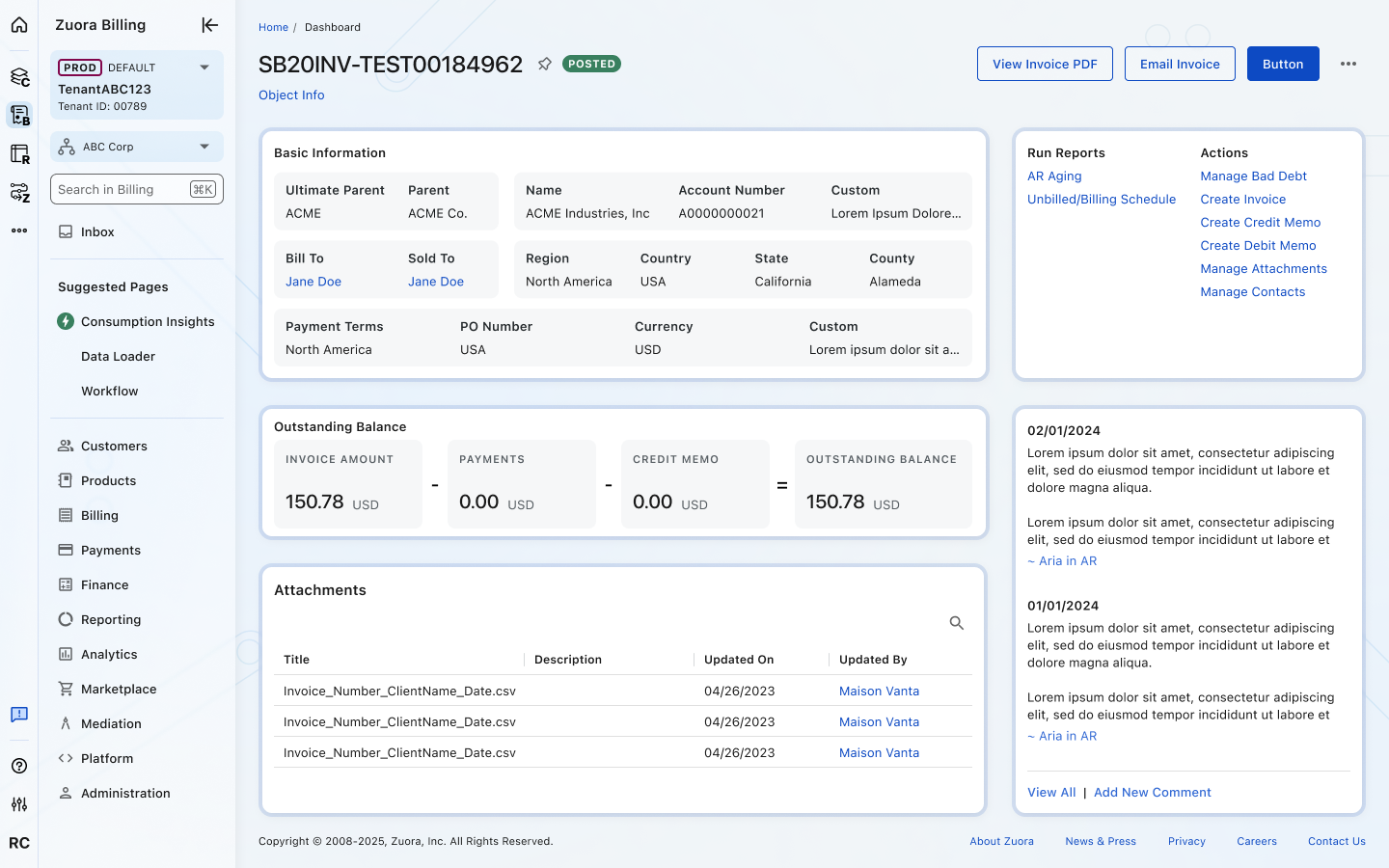The image size is (1389, 868).
Task: Select Customers in the navigation
Action: pyautogui.click(x=114, y=447)
